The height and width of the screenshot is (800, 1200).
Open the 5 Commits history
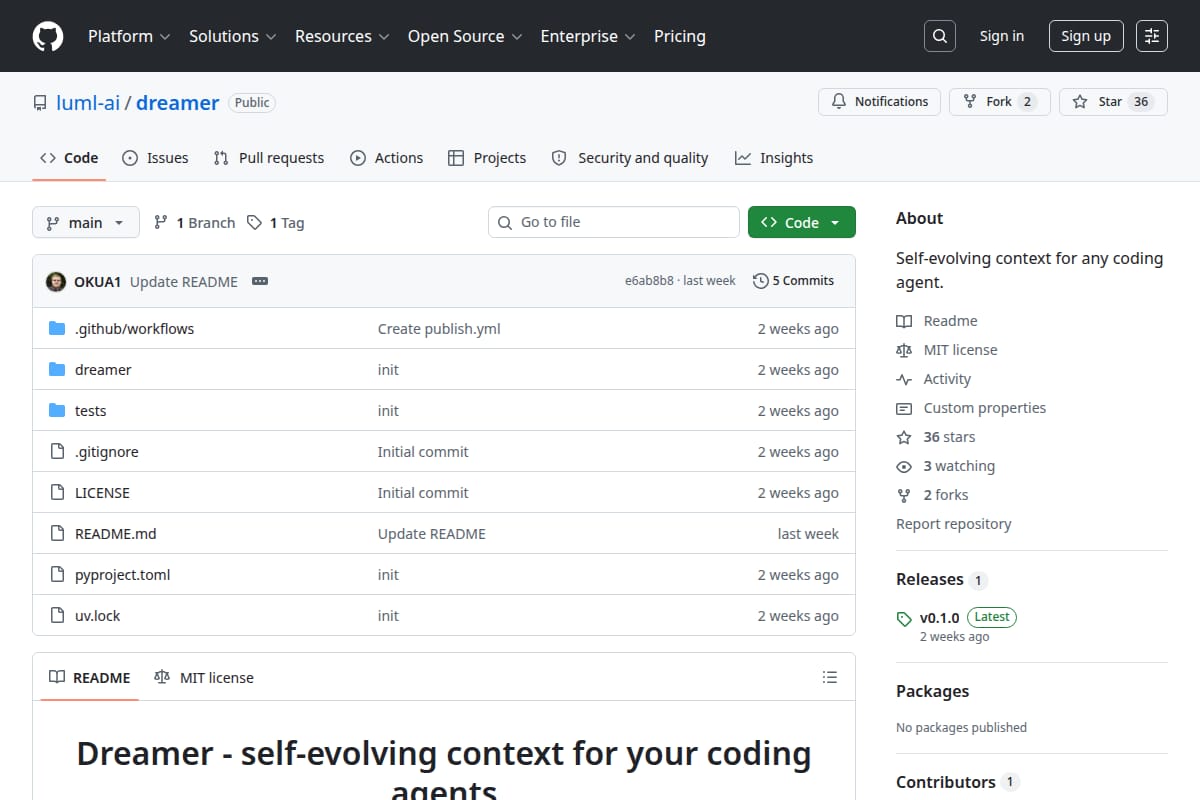pyautogui.click(x=794, y=281)
